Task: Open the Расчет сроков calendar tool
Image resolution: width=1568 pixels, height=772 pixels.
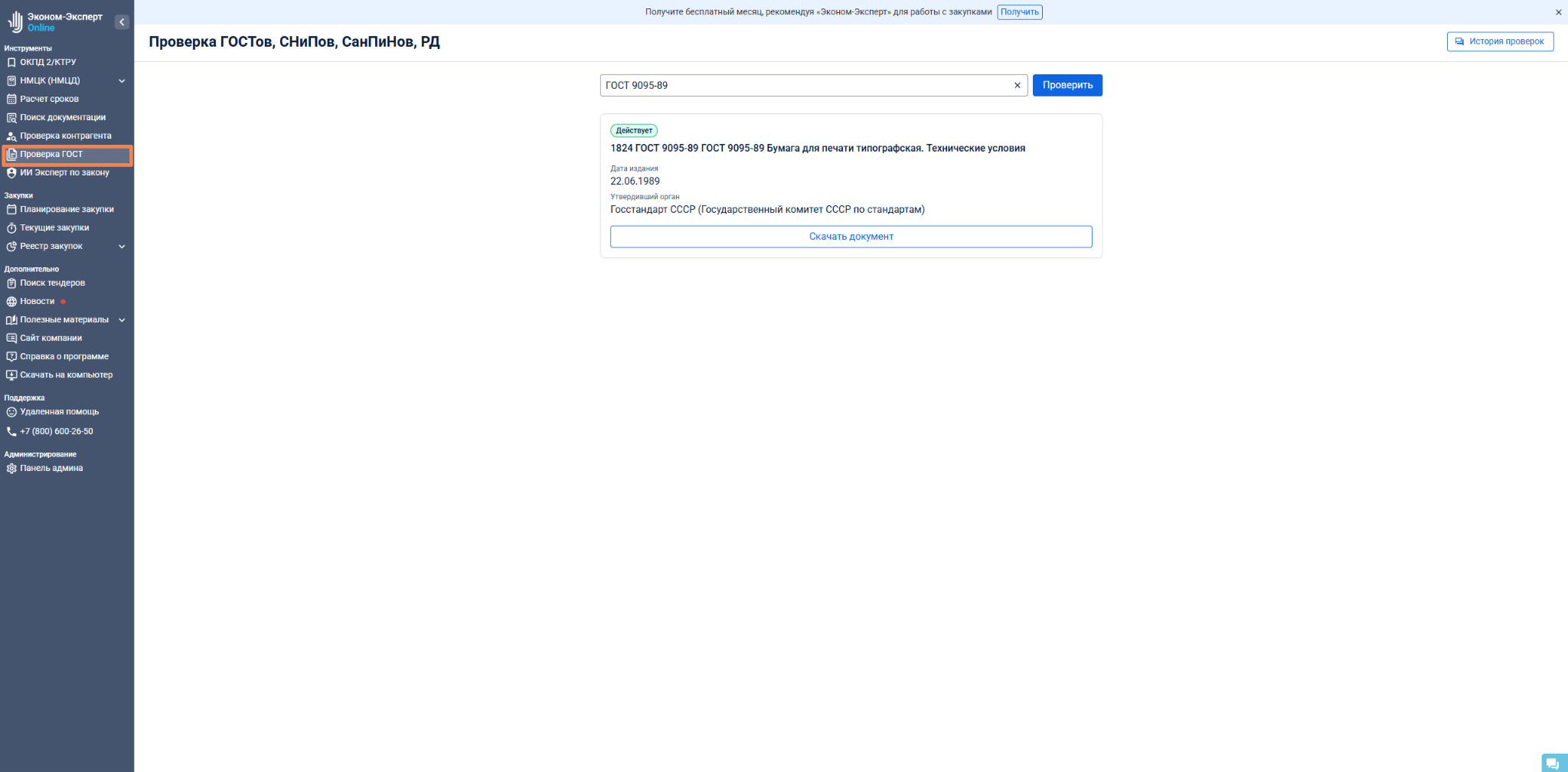Action: click(49, 99)
